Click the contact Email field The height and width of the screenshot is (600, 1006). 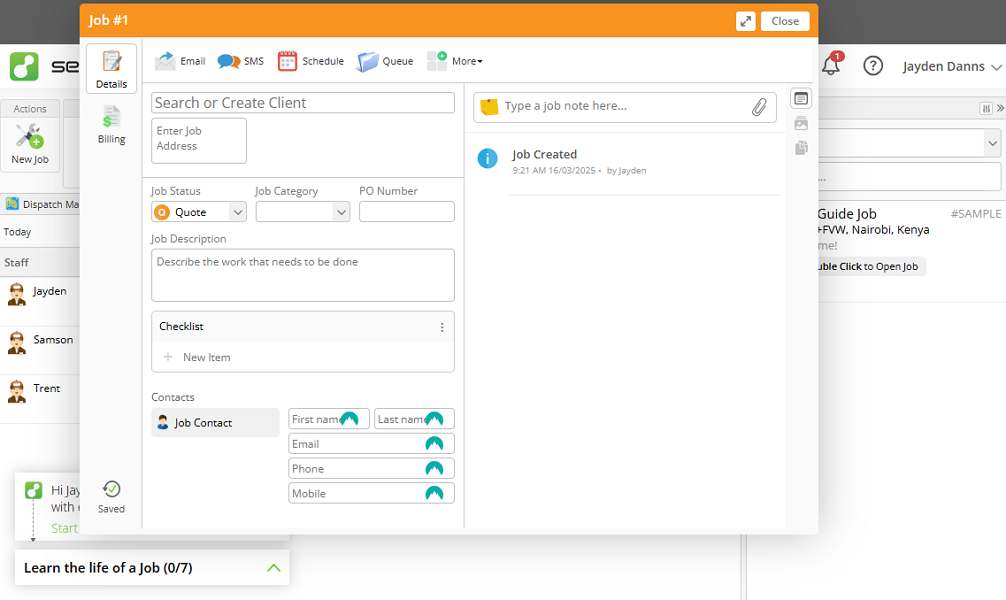(371, 444)
